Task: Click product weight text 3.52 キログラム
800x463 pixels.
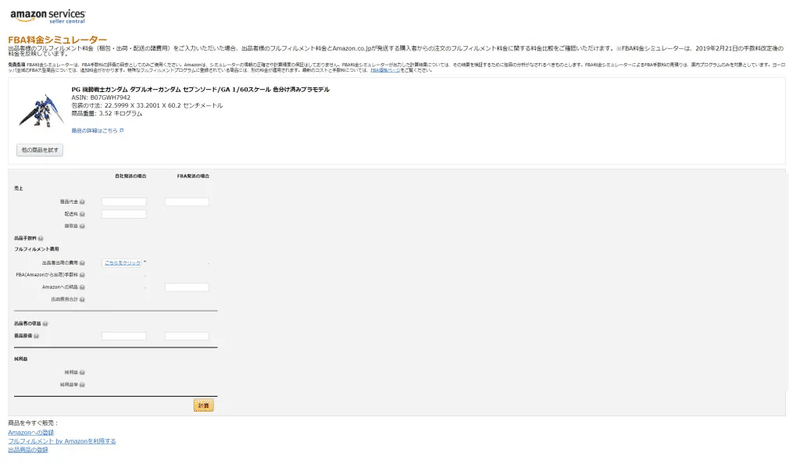Action: [x=107, y=114]
